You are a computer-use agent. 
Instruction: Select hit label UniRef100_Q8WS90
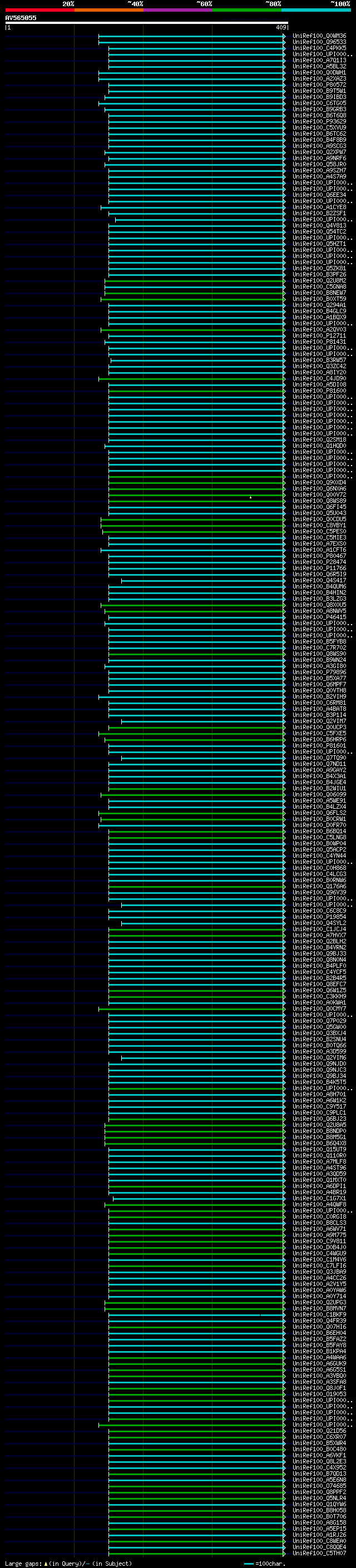pos(319,654)
